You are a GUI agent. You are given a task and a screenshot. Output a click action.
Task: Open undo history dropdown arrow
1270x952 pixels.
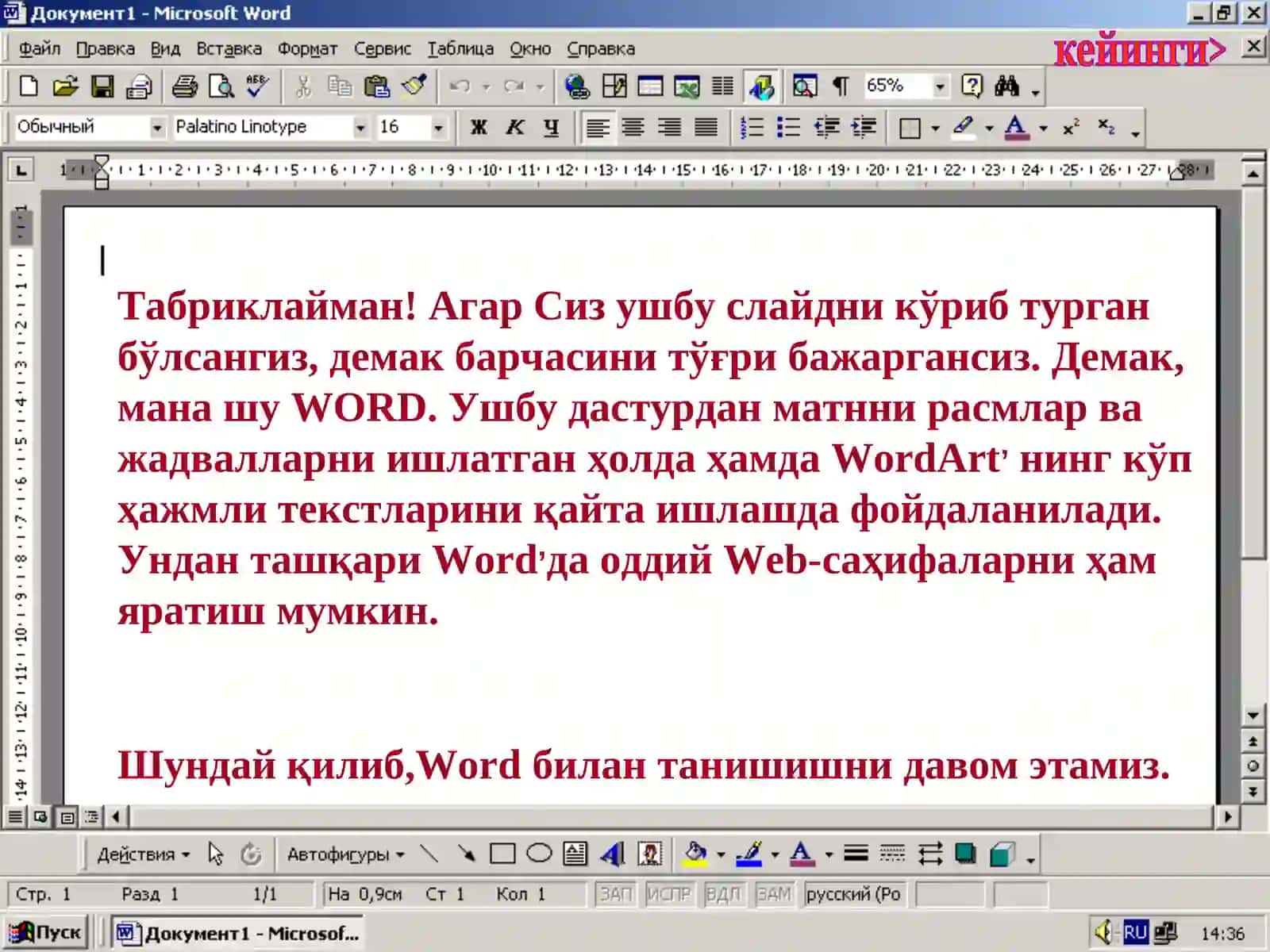(486, 86)
